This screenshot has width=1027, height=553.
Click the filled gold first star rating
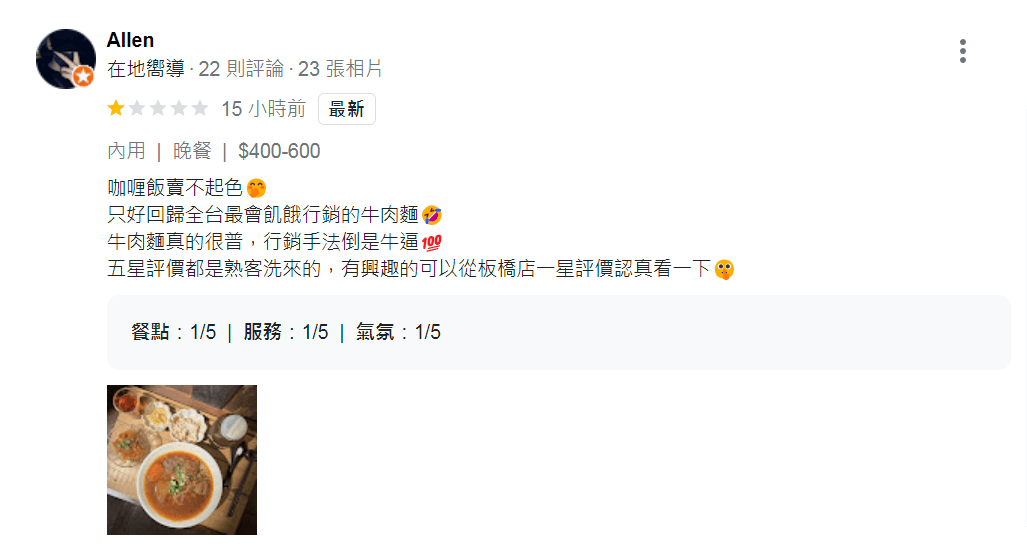coord(116,108)
